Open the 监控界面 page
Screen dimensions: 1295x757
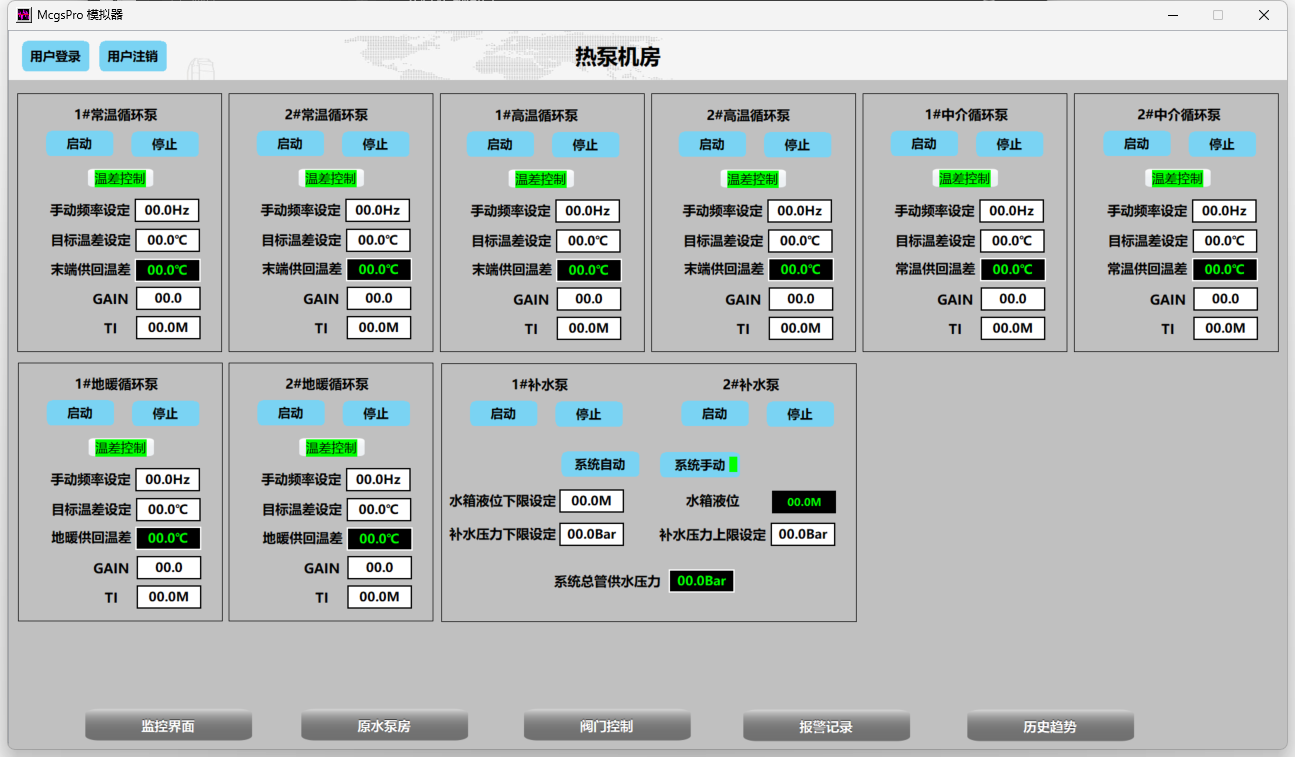168,726
